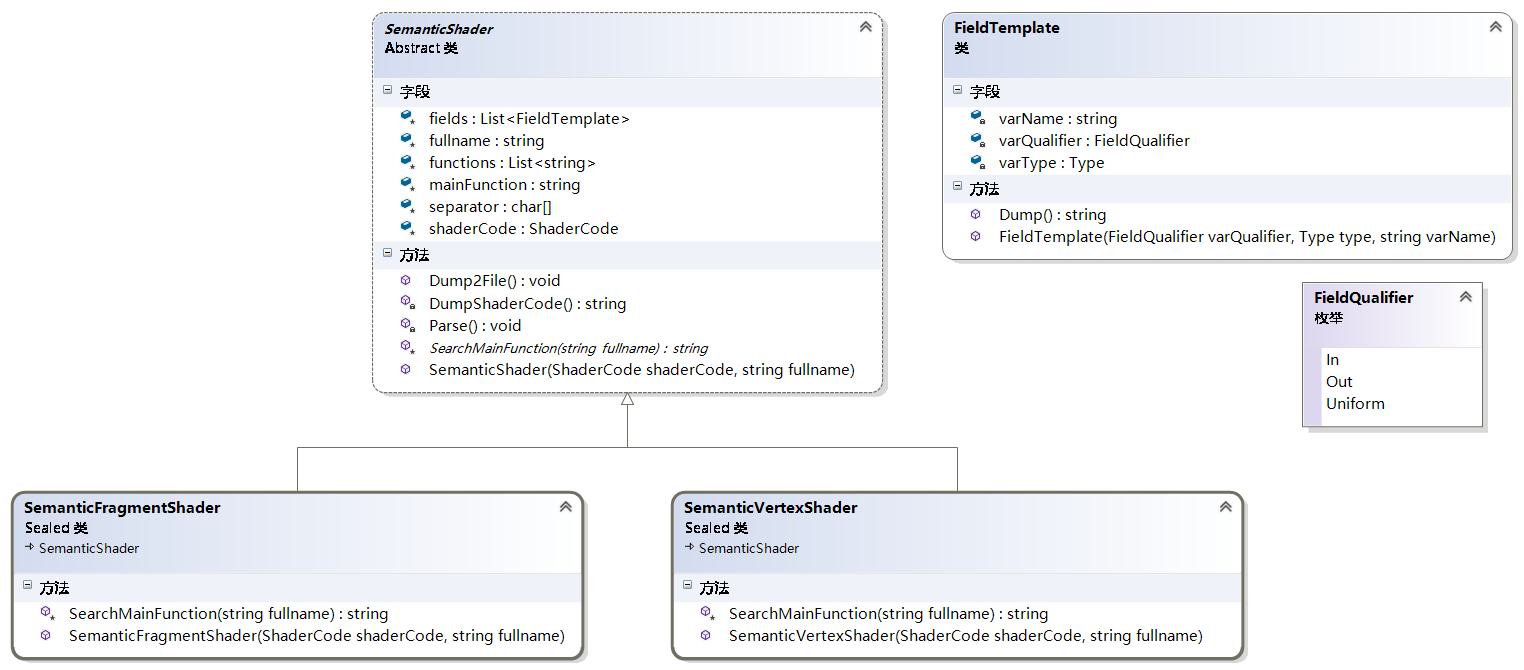Select shaderCode : ShaderCode member
Viewport: 1524px width, 670px height.
coord(523,228)
